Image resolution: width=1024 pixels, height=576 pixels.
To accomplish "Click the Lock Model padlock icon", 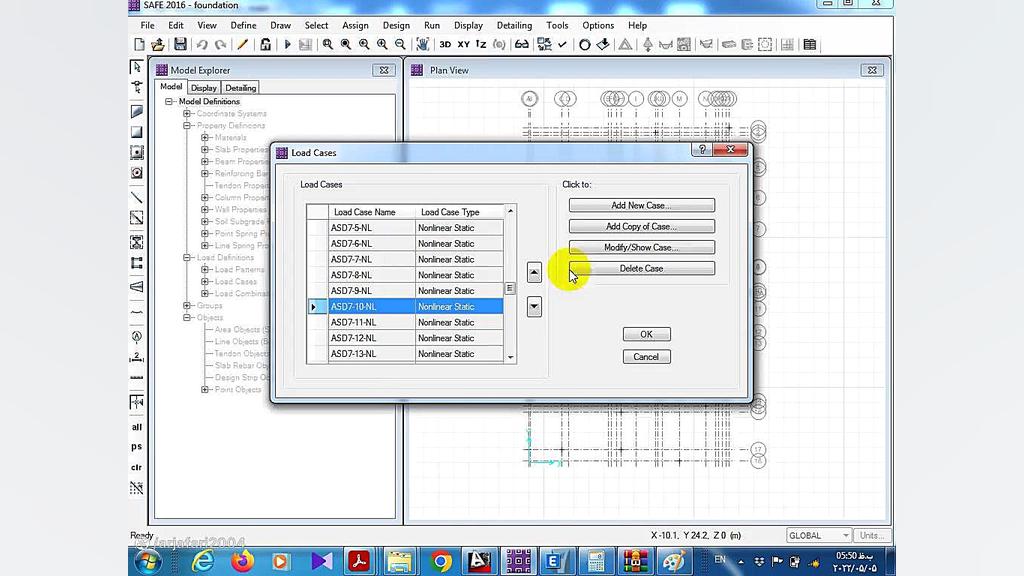I will tap(265, 44).
